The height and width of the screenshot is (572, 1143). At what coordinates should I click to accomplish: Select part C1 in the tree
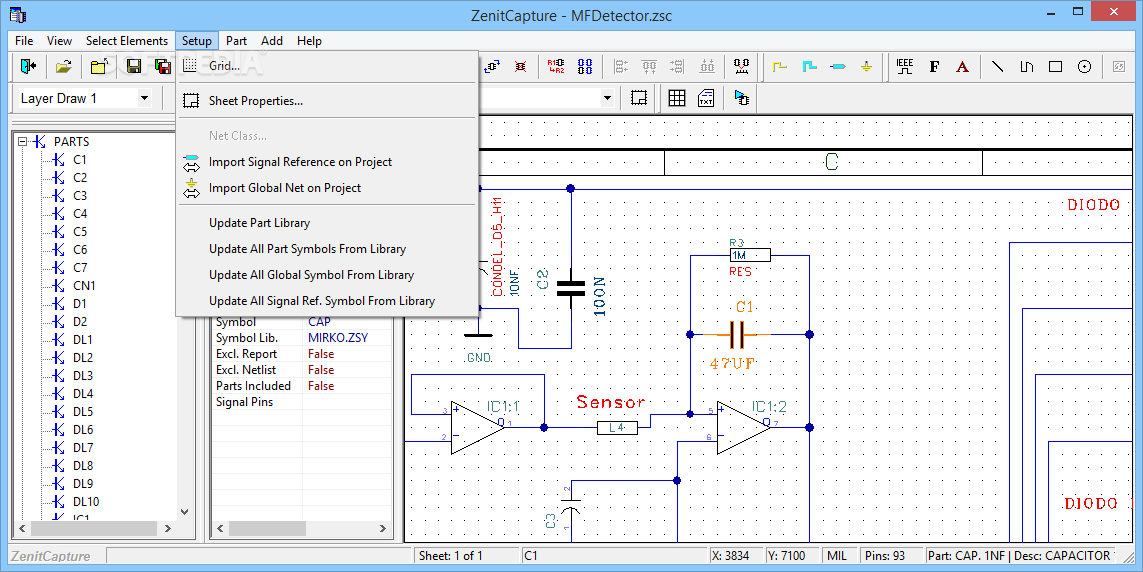(79, 160)
